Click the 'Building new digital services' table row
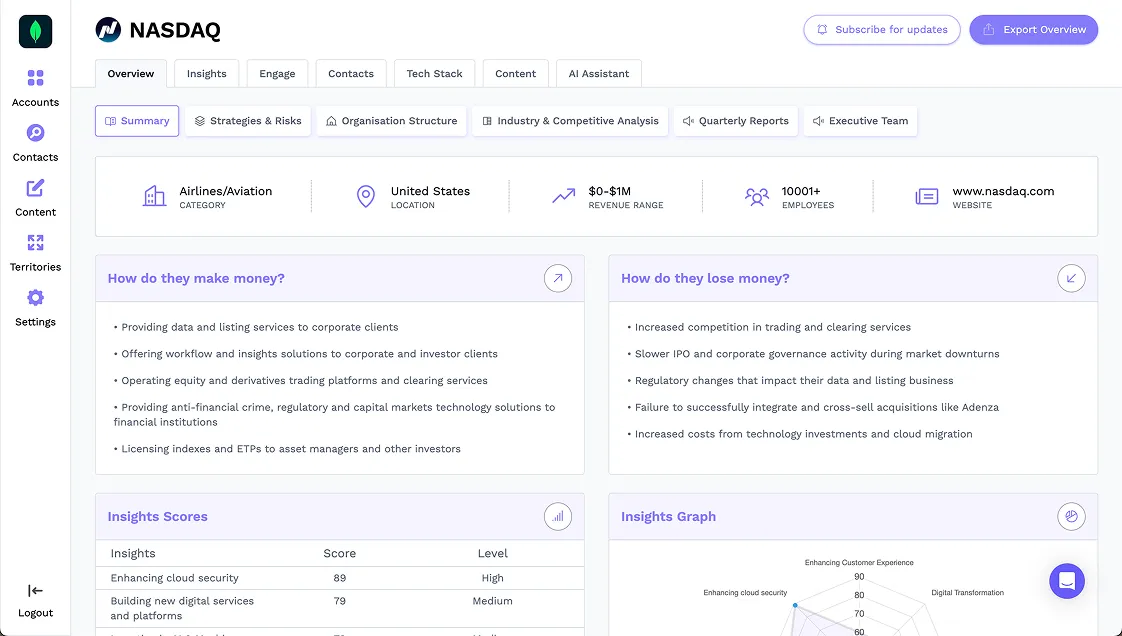 pyautogui.click(x=340, y=608)
